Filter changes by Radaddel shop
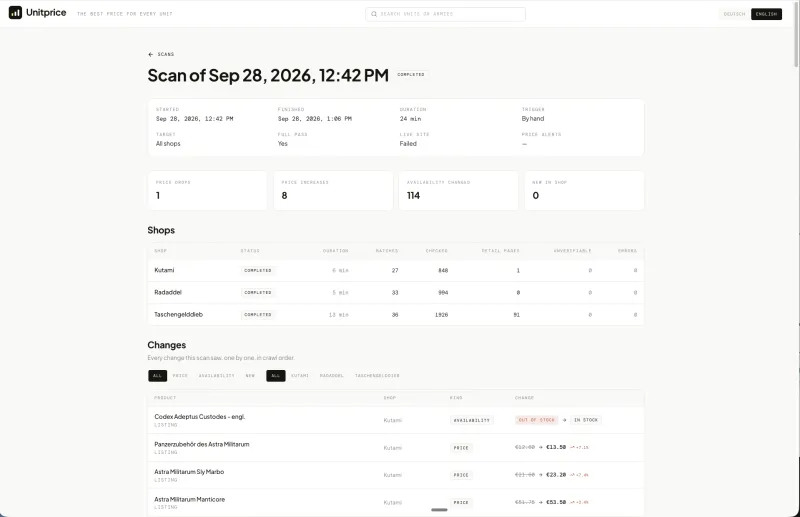Viewport: 800px width, 517px height. coord(332,376)
